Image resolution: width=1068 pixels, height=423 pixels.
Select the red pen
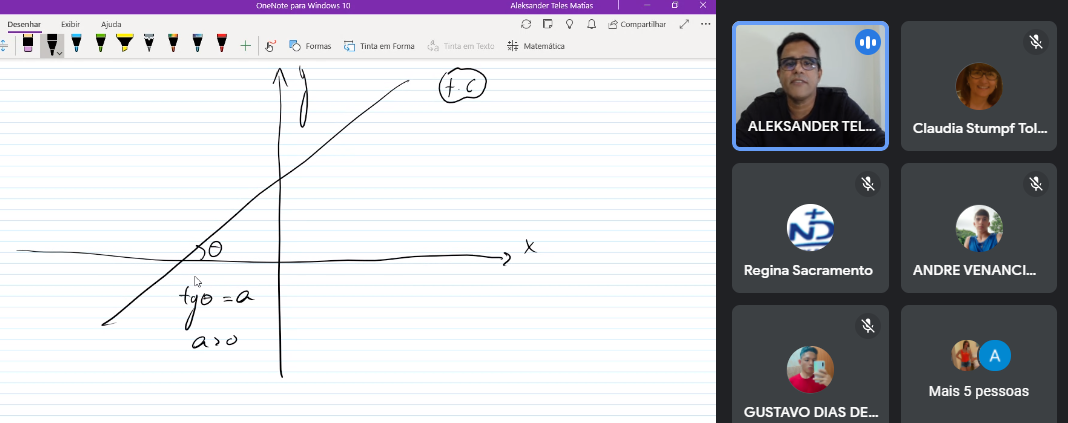click(x=221, y=44)
